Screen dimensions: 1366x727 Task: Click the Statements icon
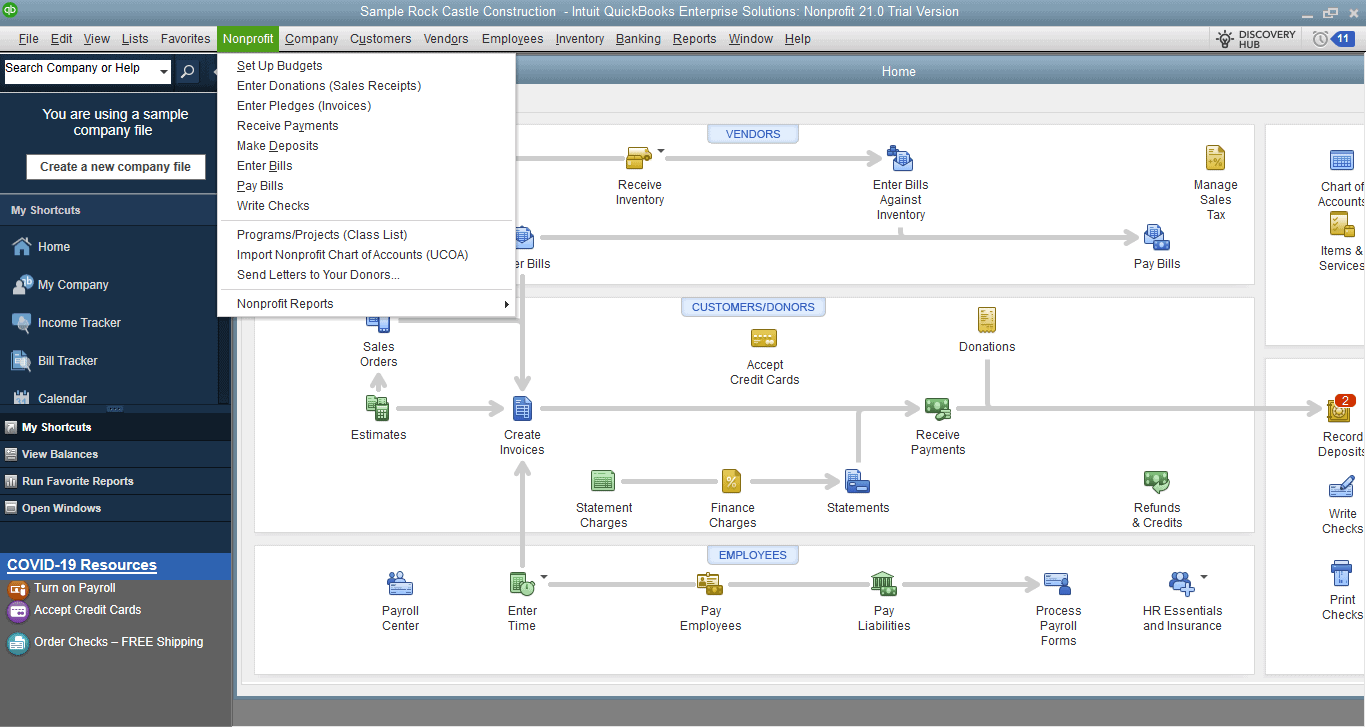pos(857,481)
